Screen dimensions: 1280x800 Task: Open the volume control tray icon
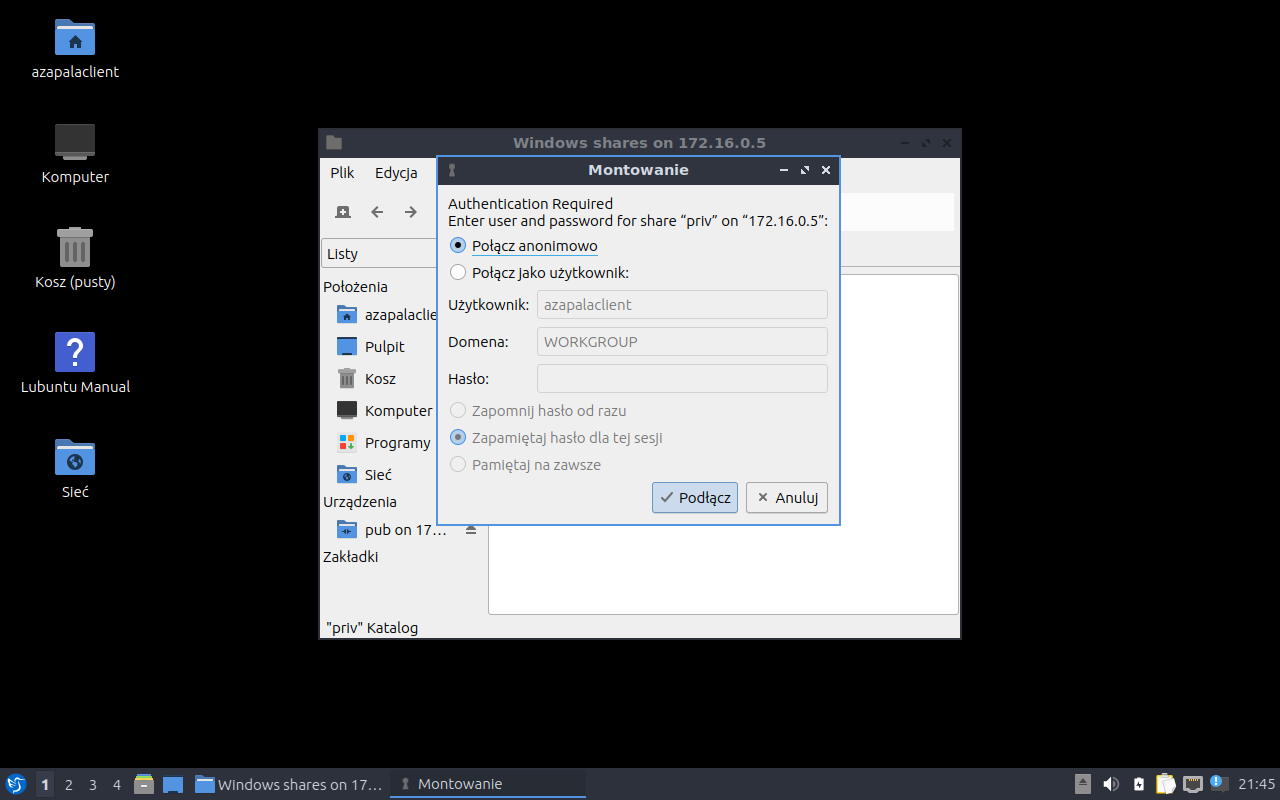[x=1111, y=784]
